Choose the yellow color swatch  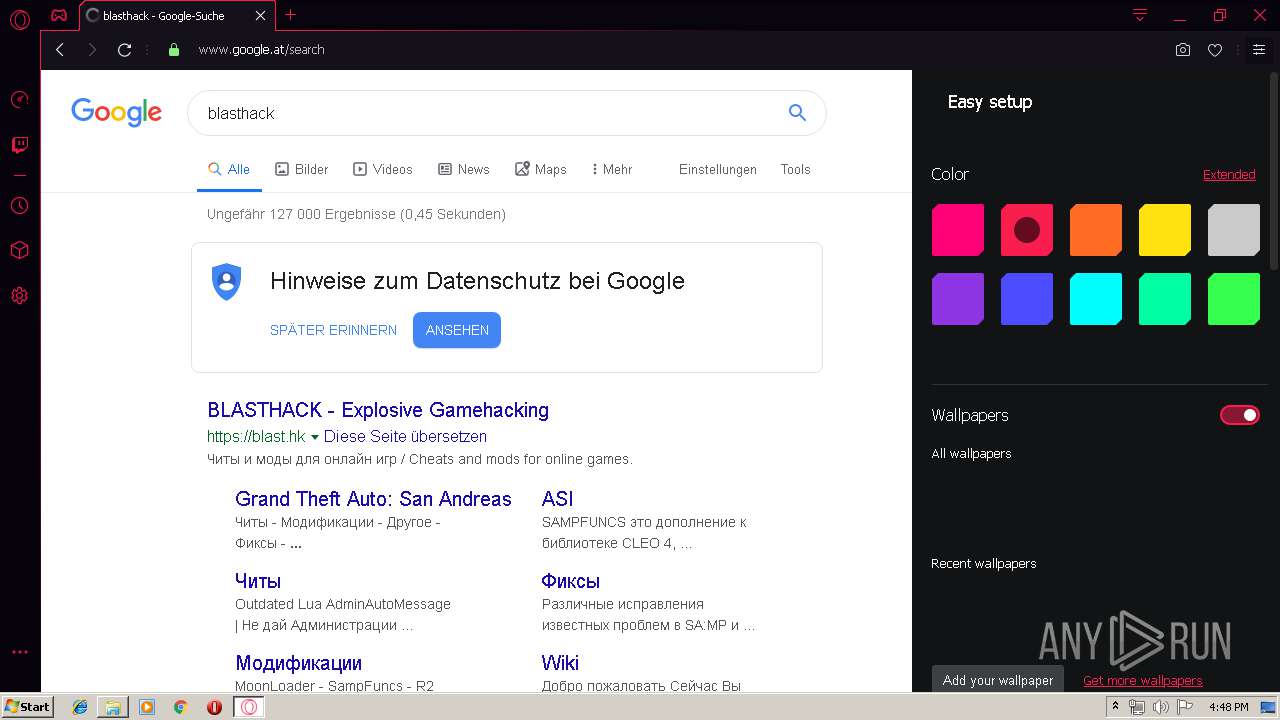[x=1165, y=230]
